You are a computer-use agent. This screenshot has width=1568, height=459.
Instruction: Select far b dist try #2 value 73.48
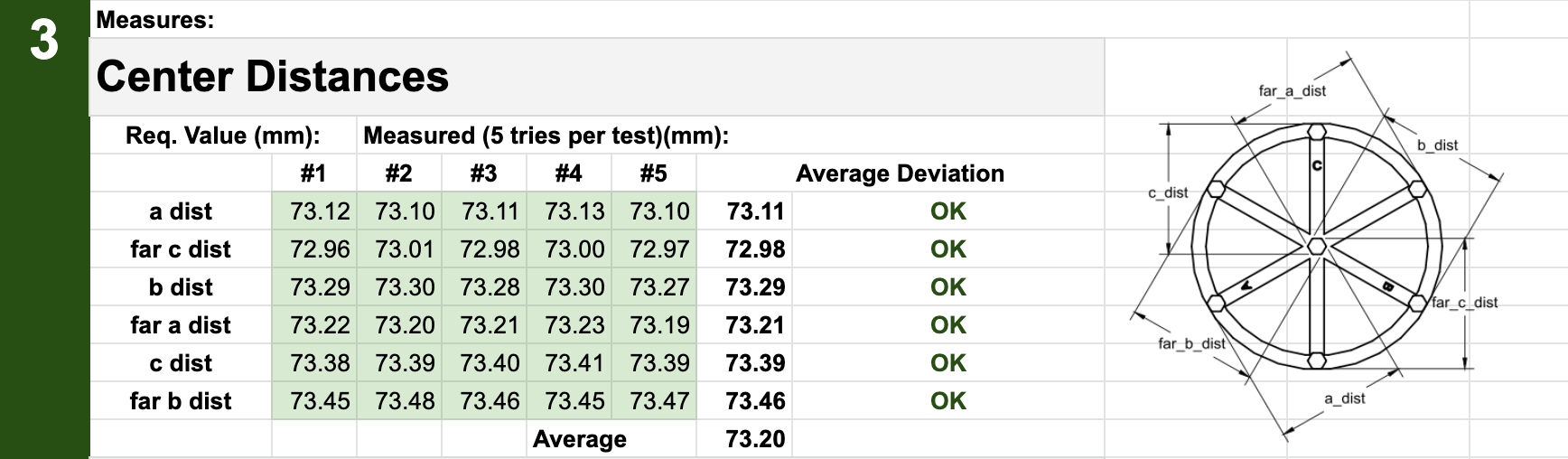[405, 401]
